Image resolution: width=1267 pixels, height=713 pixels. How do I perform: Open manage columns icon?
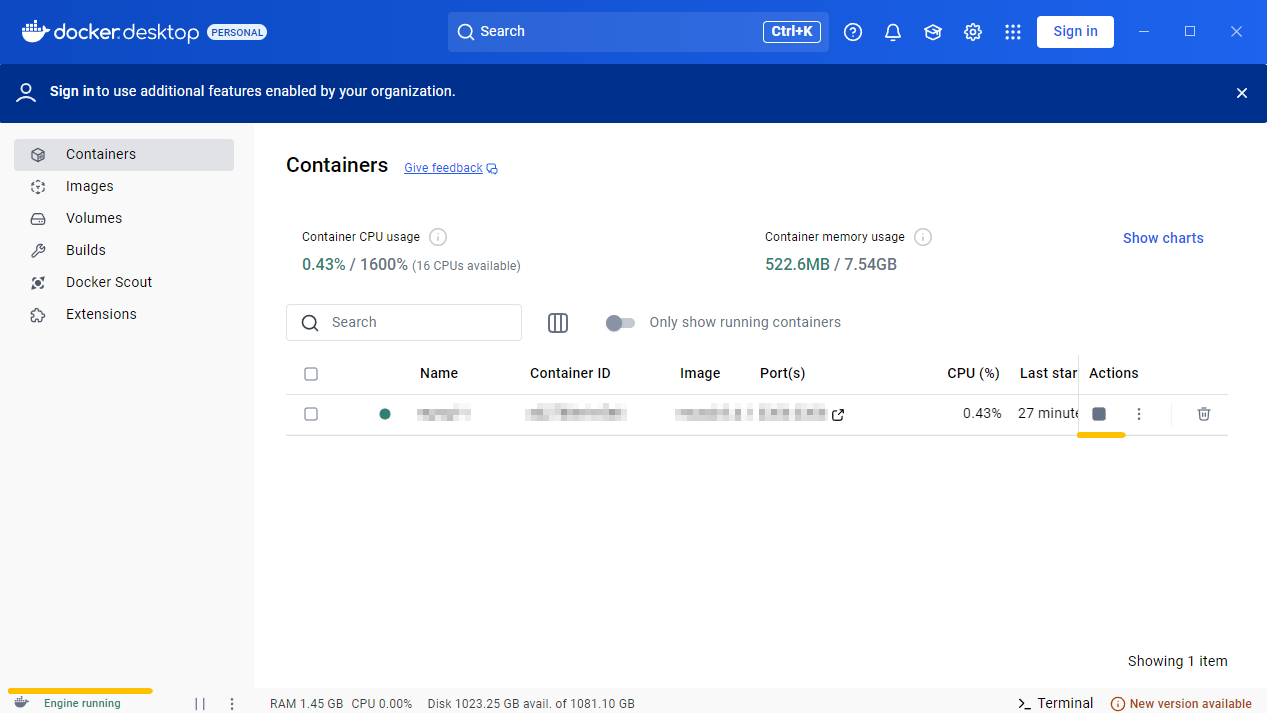(558, 323)
